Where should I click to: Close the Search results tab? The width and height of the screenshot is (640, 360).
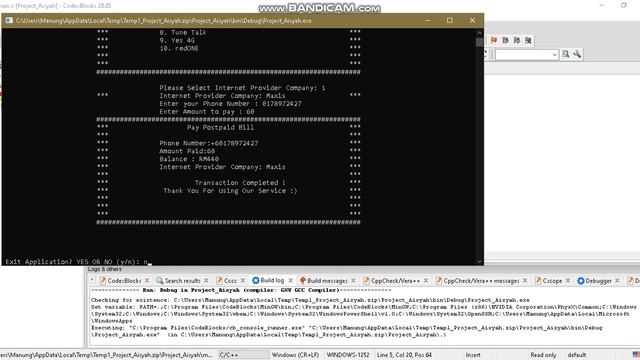pos(206,280)
